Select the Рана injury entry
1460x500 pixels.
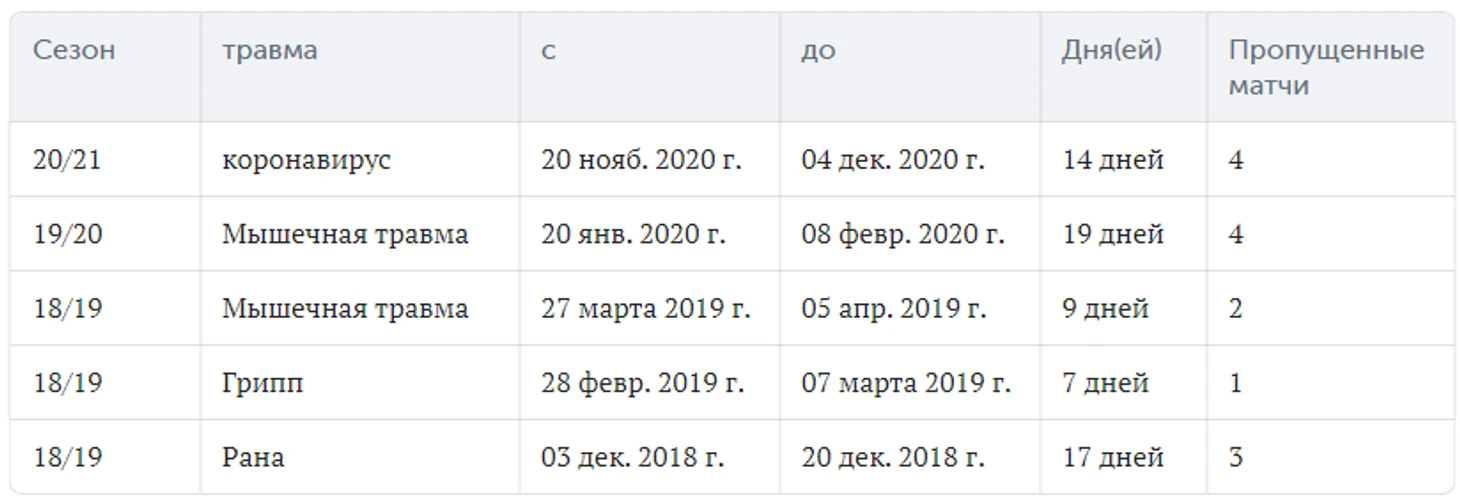(x=253, y=457)
